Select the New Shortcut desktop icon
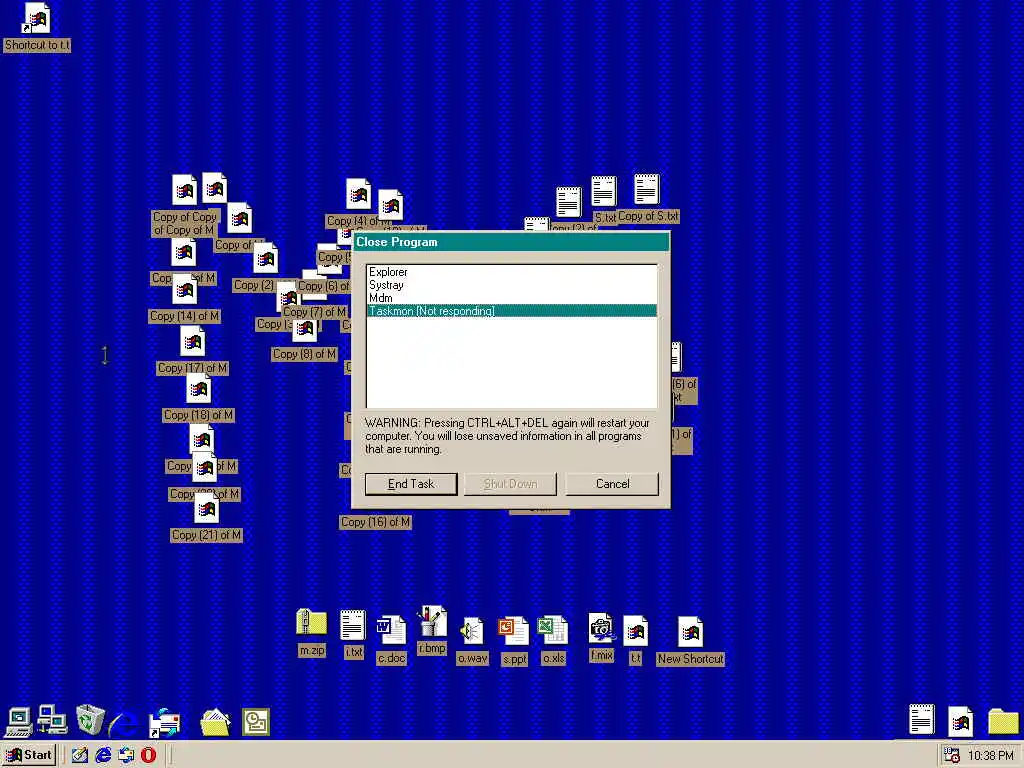 tap(690, 632)
